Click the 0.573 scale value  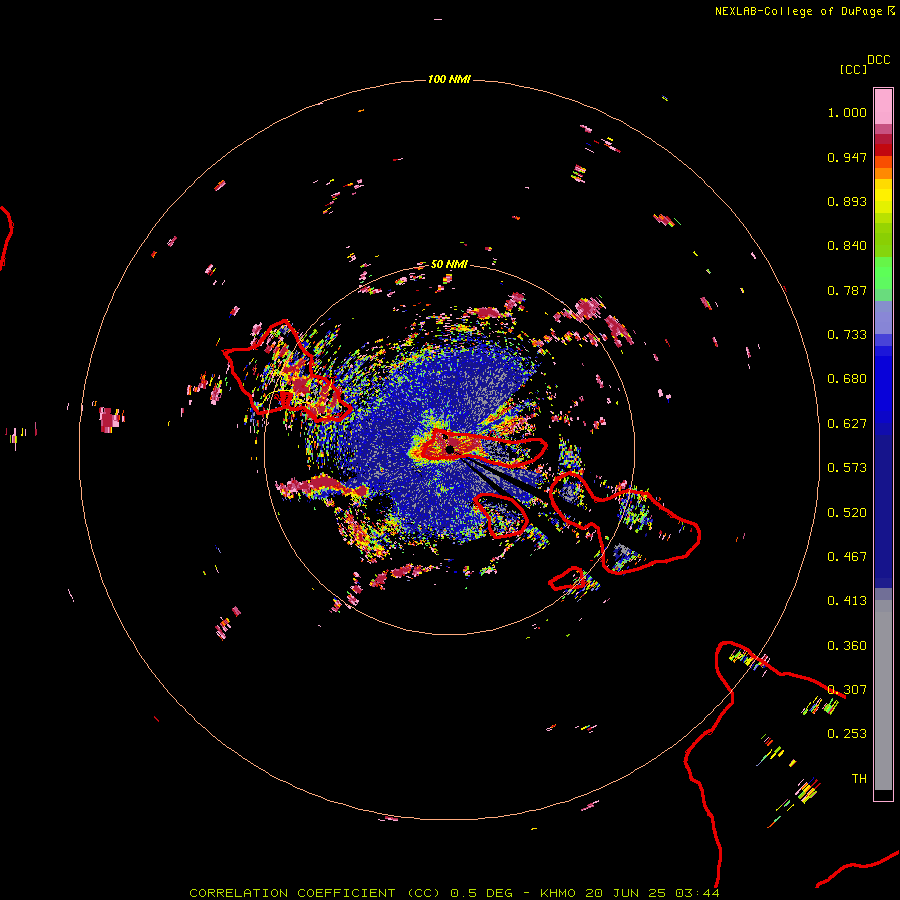point(847,468)
